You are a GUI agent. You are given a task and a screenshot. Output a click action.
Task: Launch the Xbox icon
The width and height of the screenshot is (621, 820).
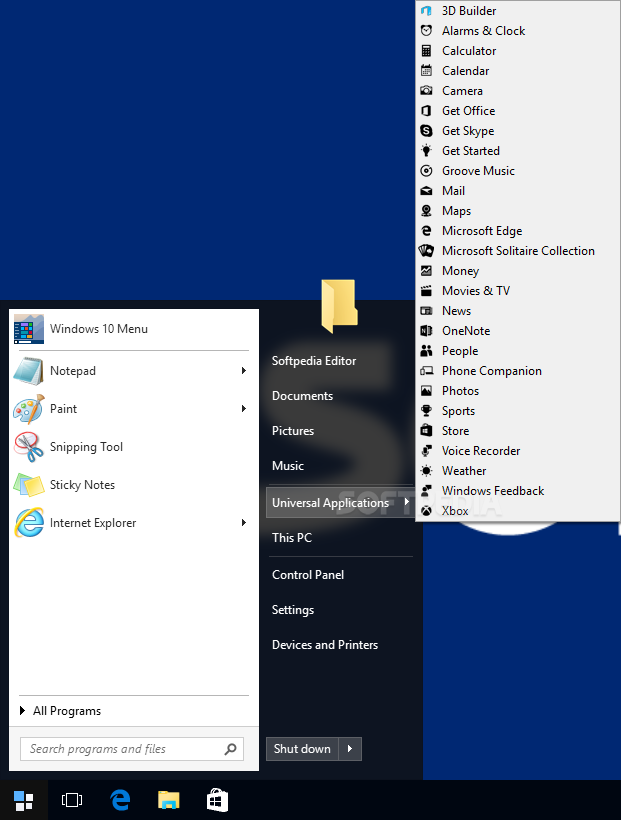pyautogui.click(x=426, y=510)
